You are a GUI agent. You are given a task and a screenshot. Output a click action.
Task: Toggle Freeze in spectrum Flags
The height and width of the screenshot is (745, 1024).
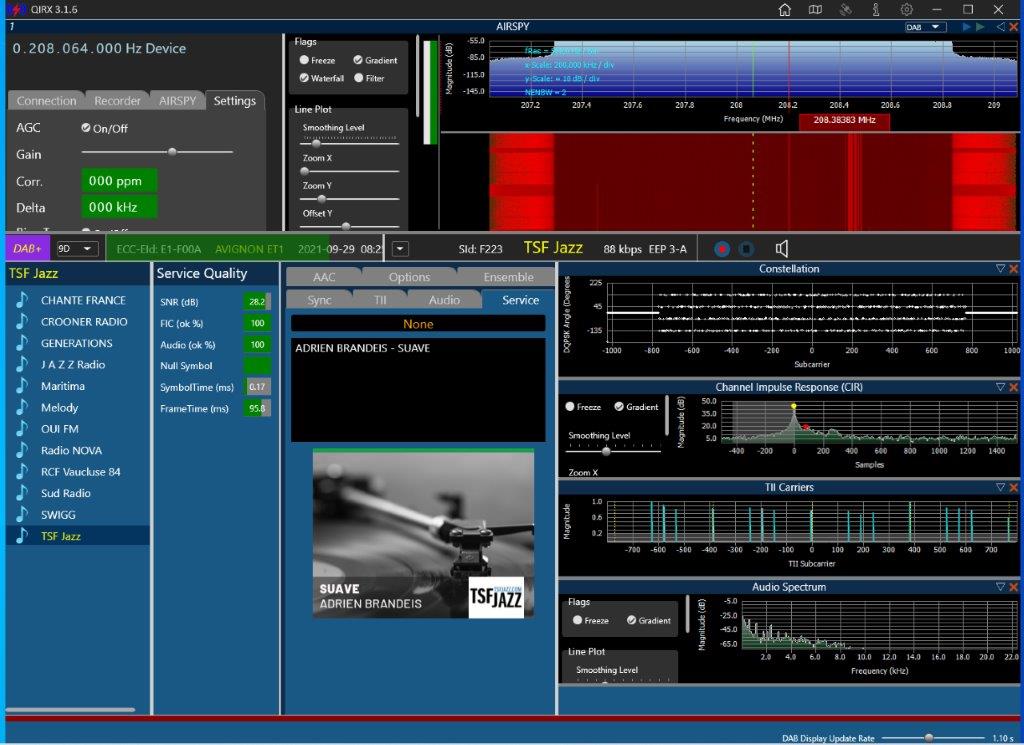tap(304, 60)
